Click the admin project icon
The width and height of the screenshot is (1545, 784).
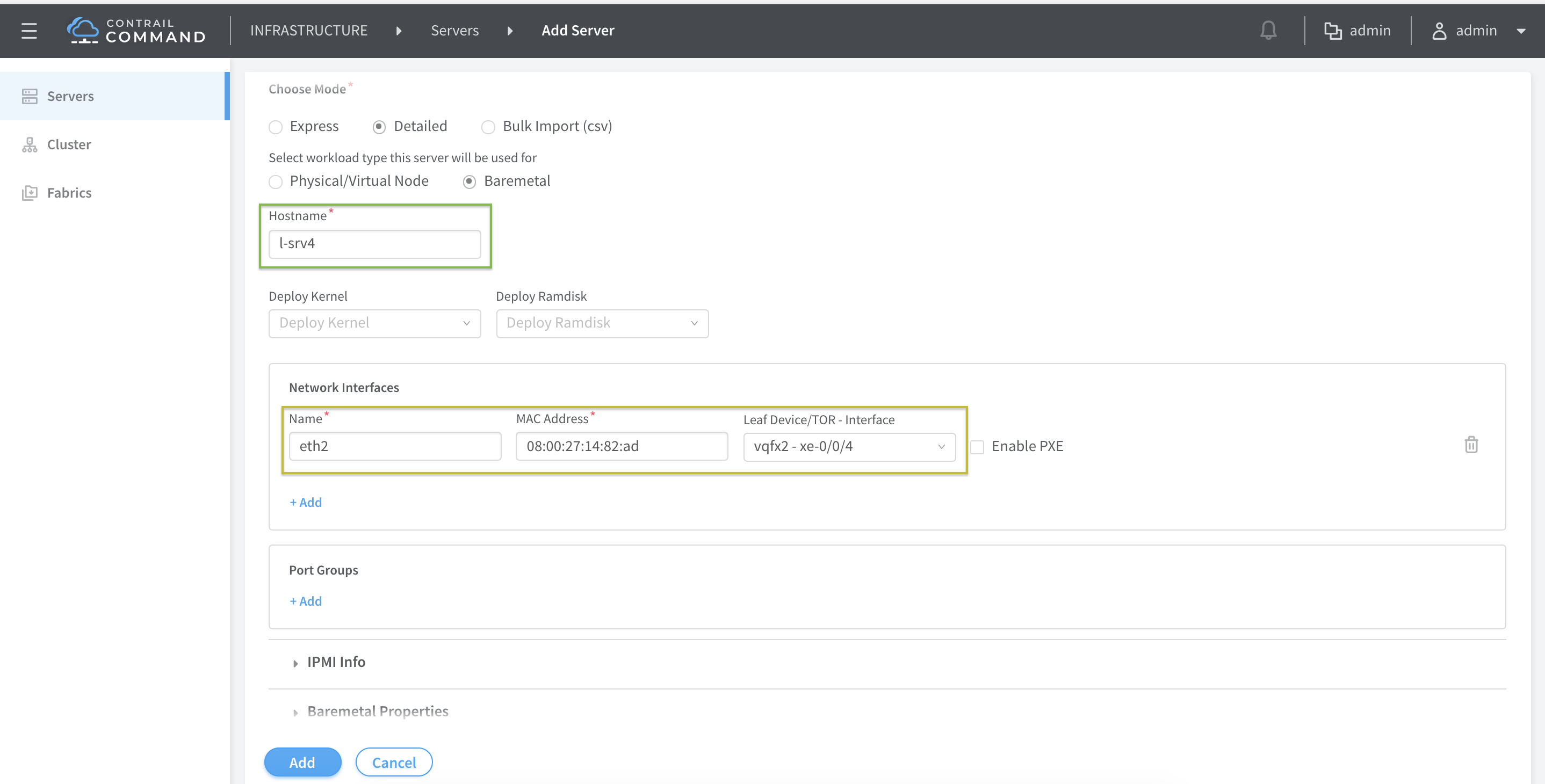click(x=1333, y=31)
